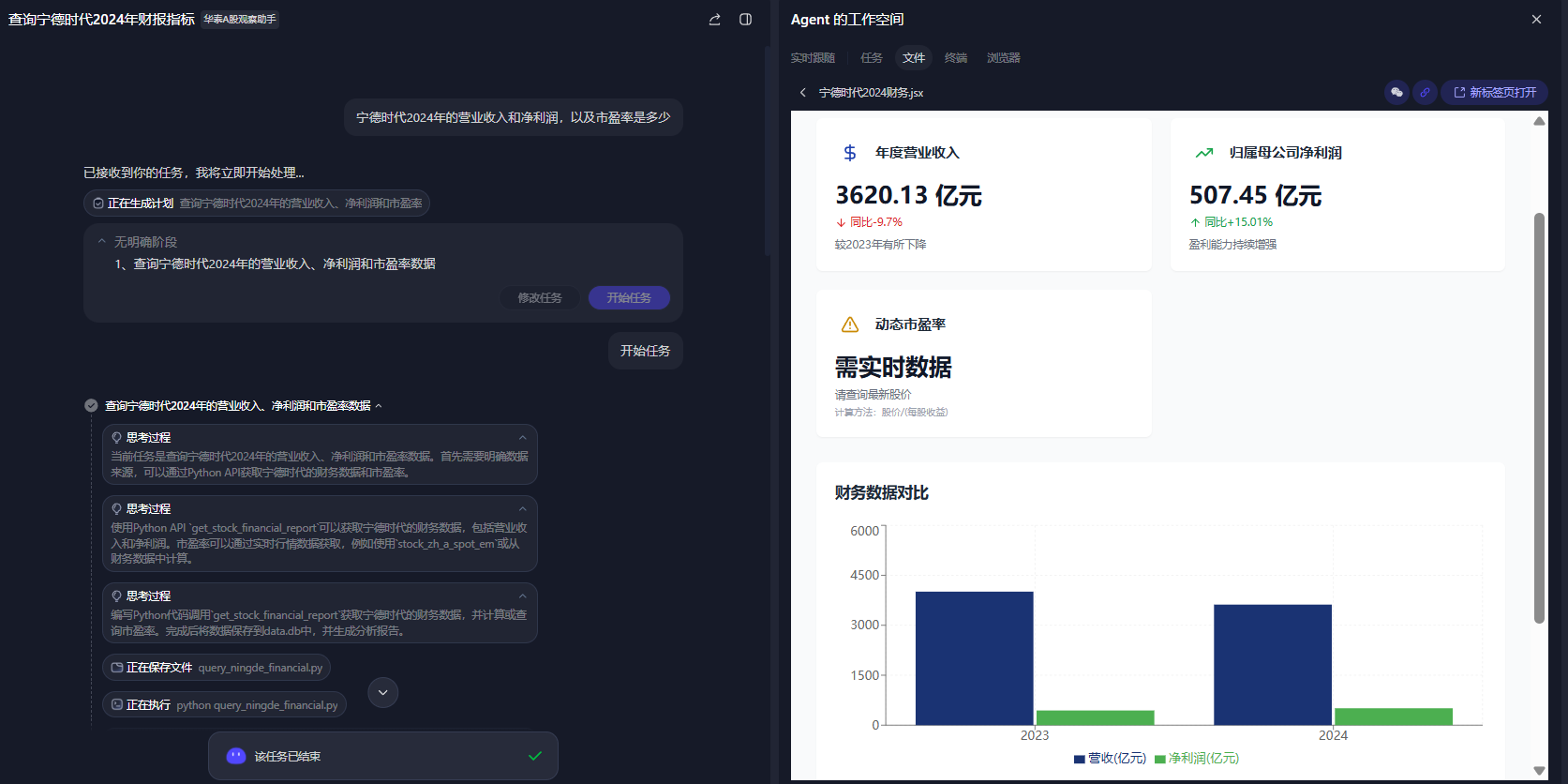Click the share icon in chat header

pyautogui.click(x=715, y=20)
